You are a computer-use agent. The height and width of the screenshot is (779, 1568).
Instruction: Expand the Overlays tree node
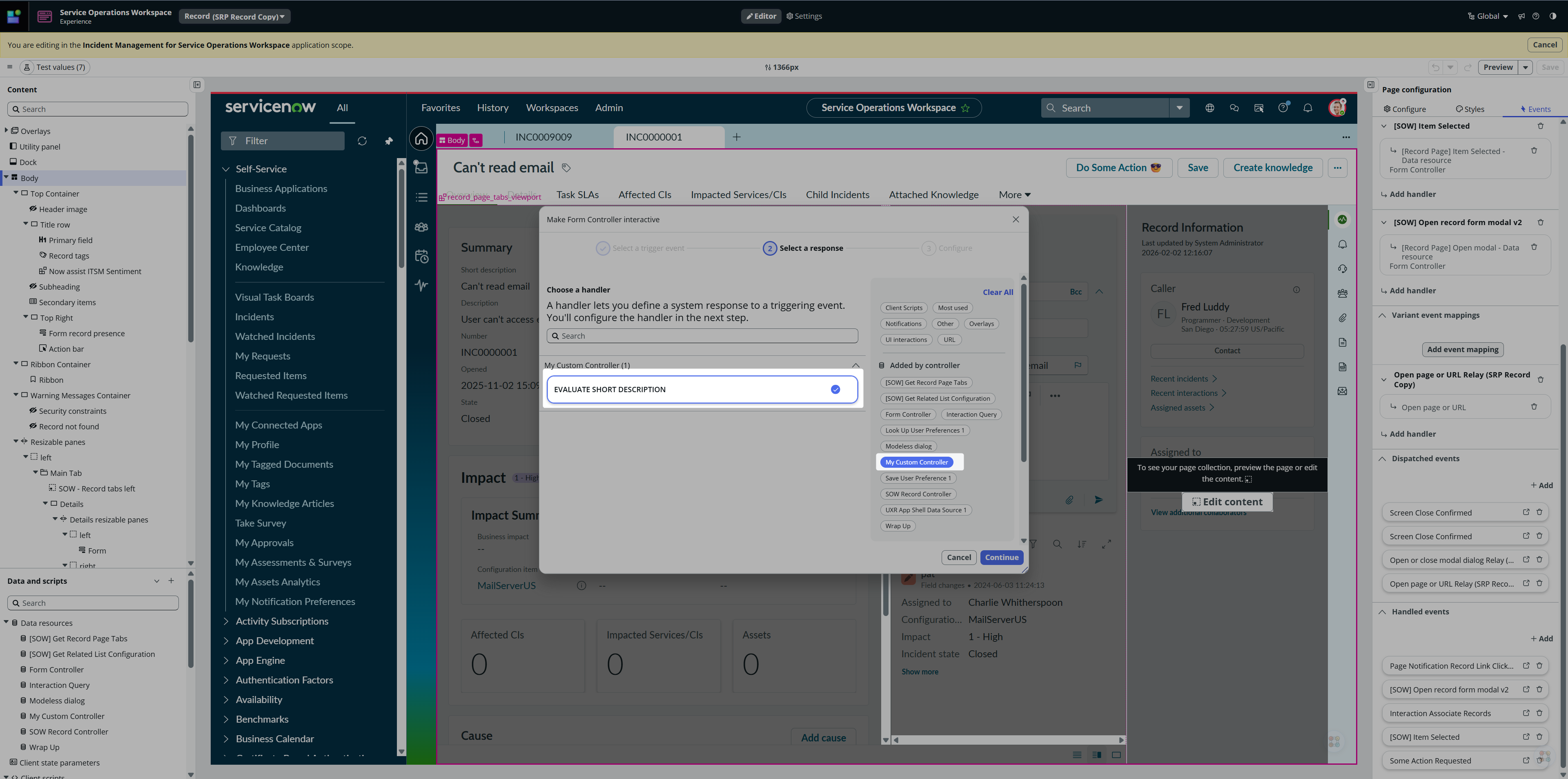point(7,131)
